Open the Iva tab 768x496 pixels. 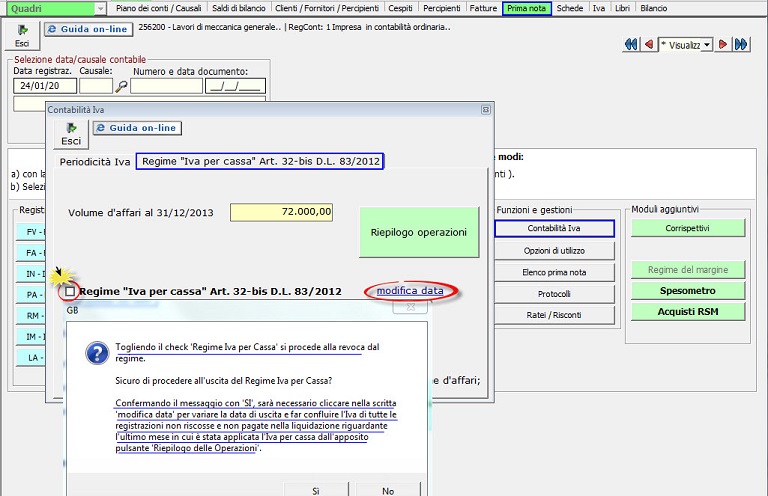[x=599, y=8]
